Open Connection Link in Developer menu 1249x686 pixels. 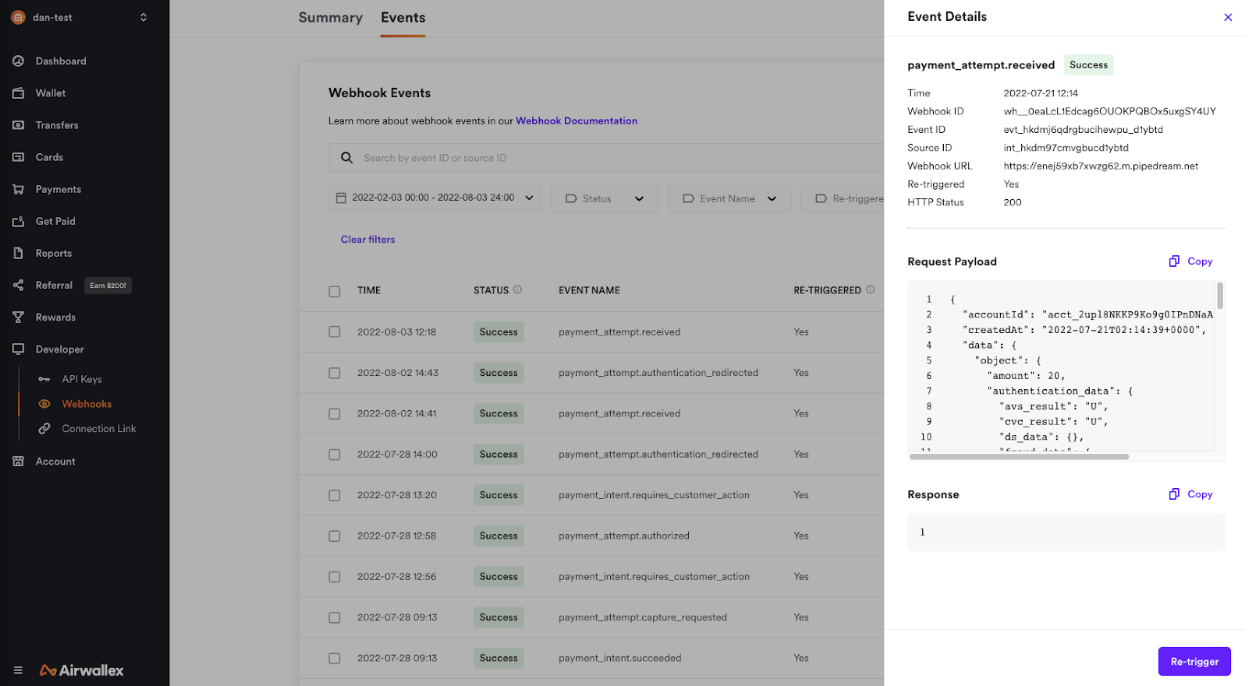pyautogui.click(x=98, y=428)
